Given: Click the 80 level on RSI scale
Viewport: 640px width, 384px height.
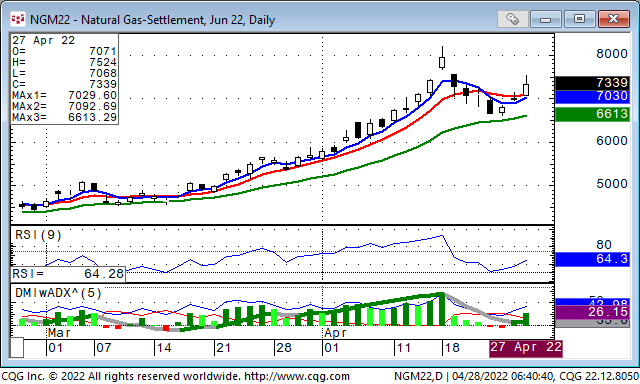Looking at the screenshot, I should click(604, 245).
